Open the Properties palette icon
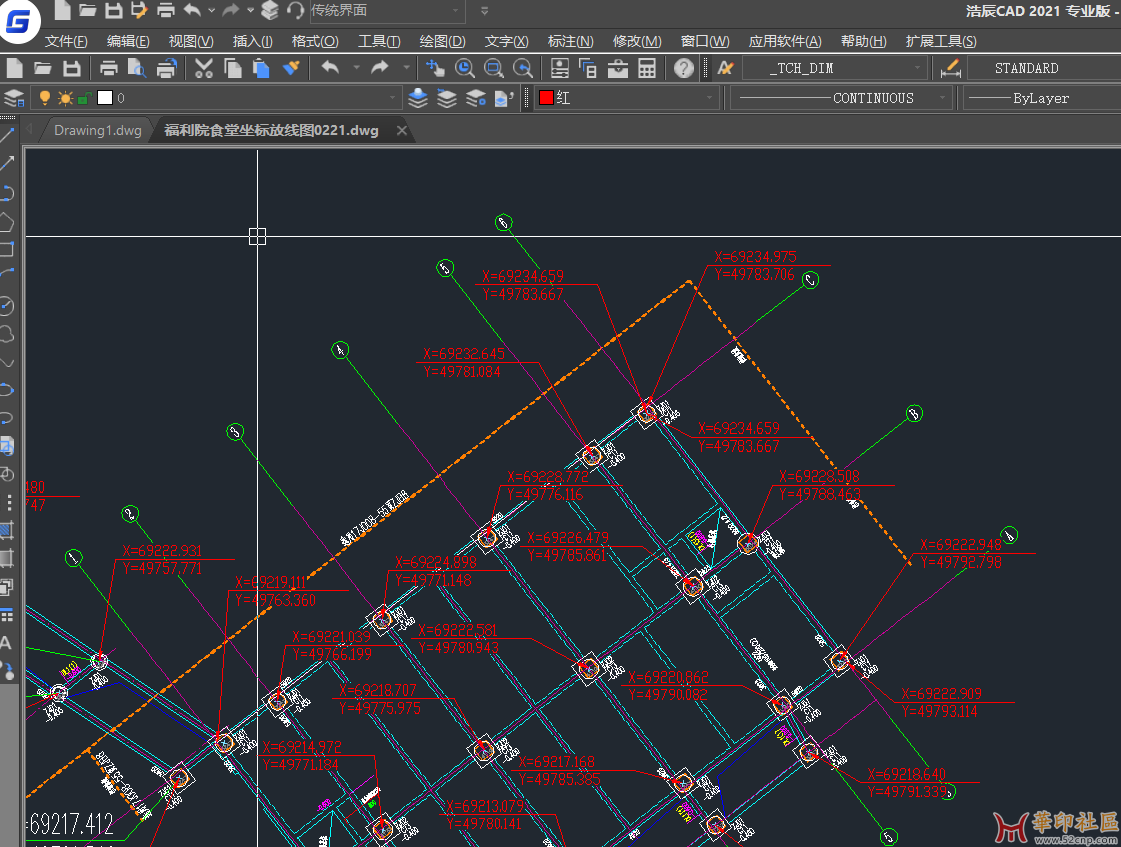 (x=560, y=69)
